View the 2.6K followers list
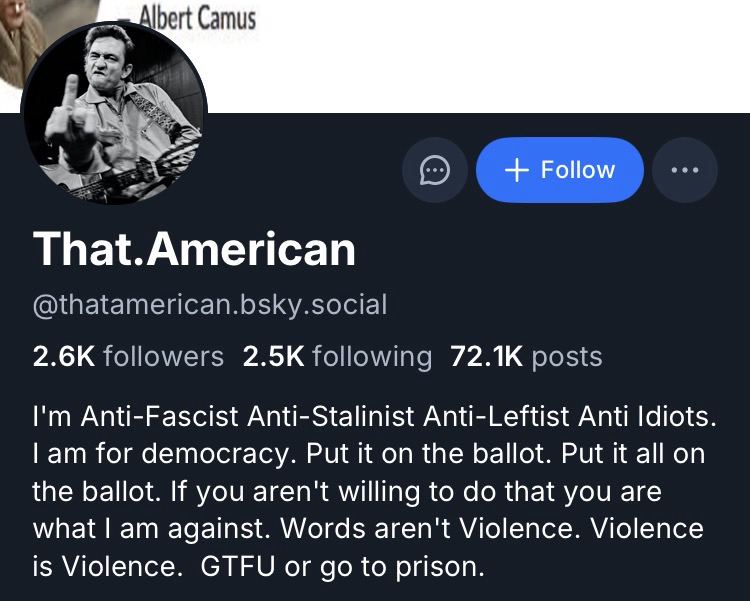The image size is (750, 601). (x=129, y=357)
